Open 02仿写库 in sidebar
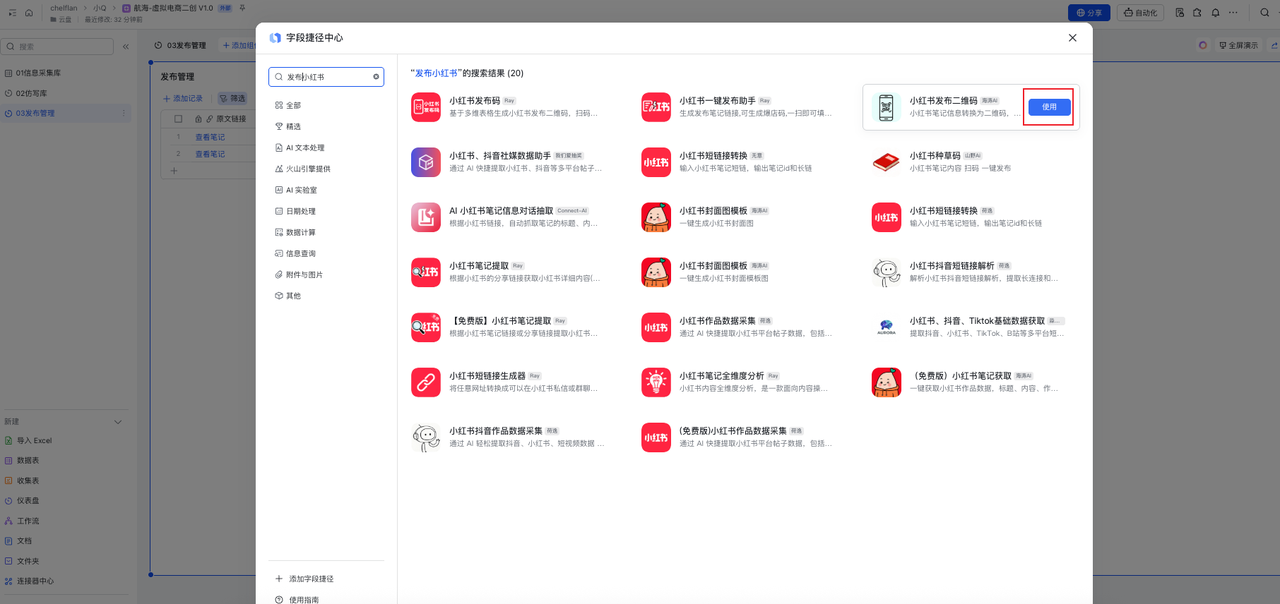 point(66,93)
